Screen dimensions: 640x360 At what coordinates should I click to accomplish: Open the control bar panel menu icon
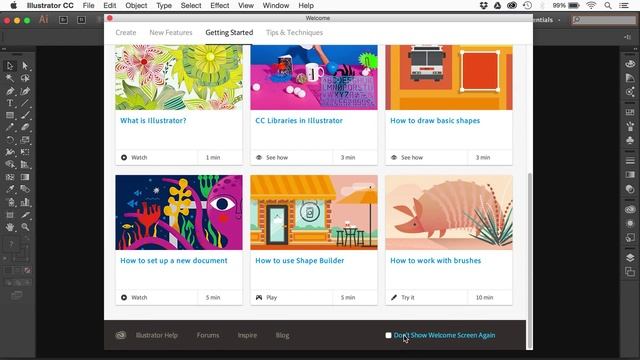[x=627, y=37]
